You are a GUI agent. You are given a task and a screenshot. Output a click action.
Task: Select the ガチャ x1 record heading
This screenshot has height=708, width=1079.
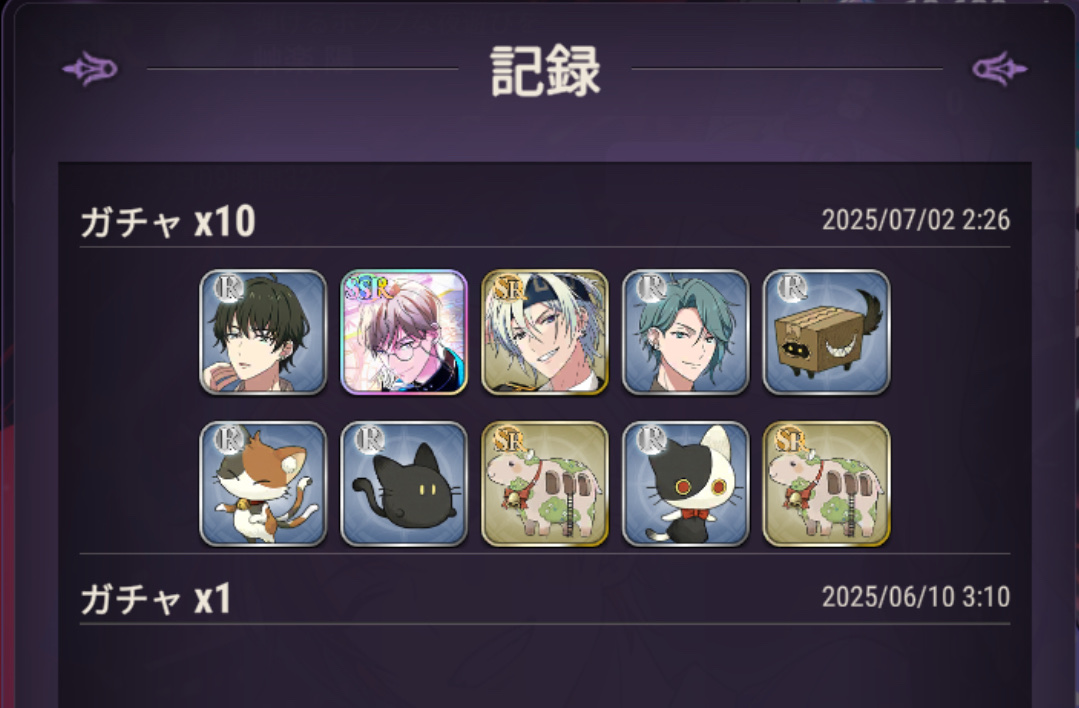(x=156, y=599)
